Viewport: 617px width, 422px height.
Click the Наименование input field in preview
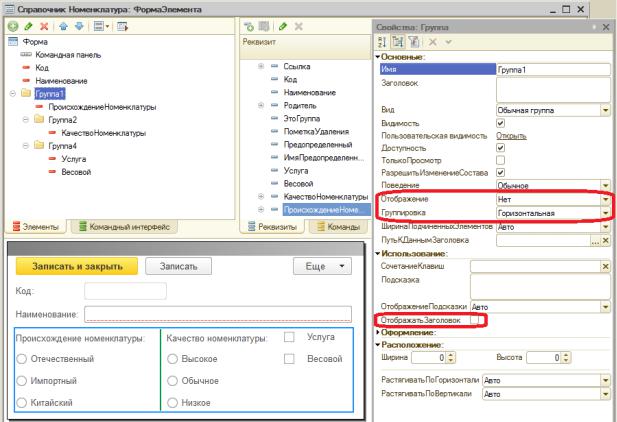click(218, 314)
